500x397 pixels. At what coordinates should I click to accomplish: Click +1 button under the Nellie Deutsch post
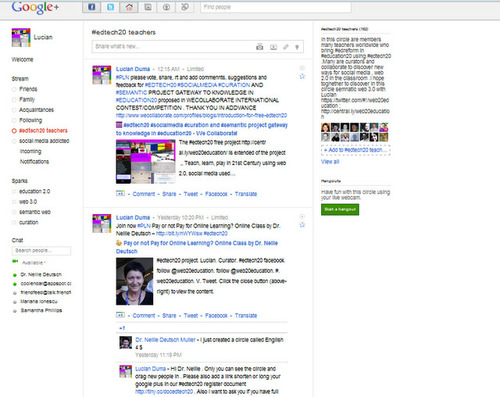pos(120,315)
